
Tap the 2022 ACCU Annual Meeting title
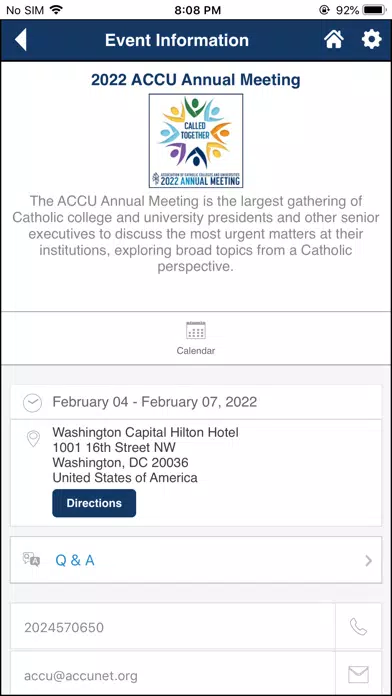coord(196,80)
